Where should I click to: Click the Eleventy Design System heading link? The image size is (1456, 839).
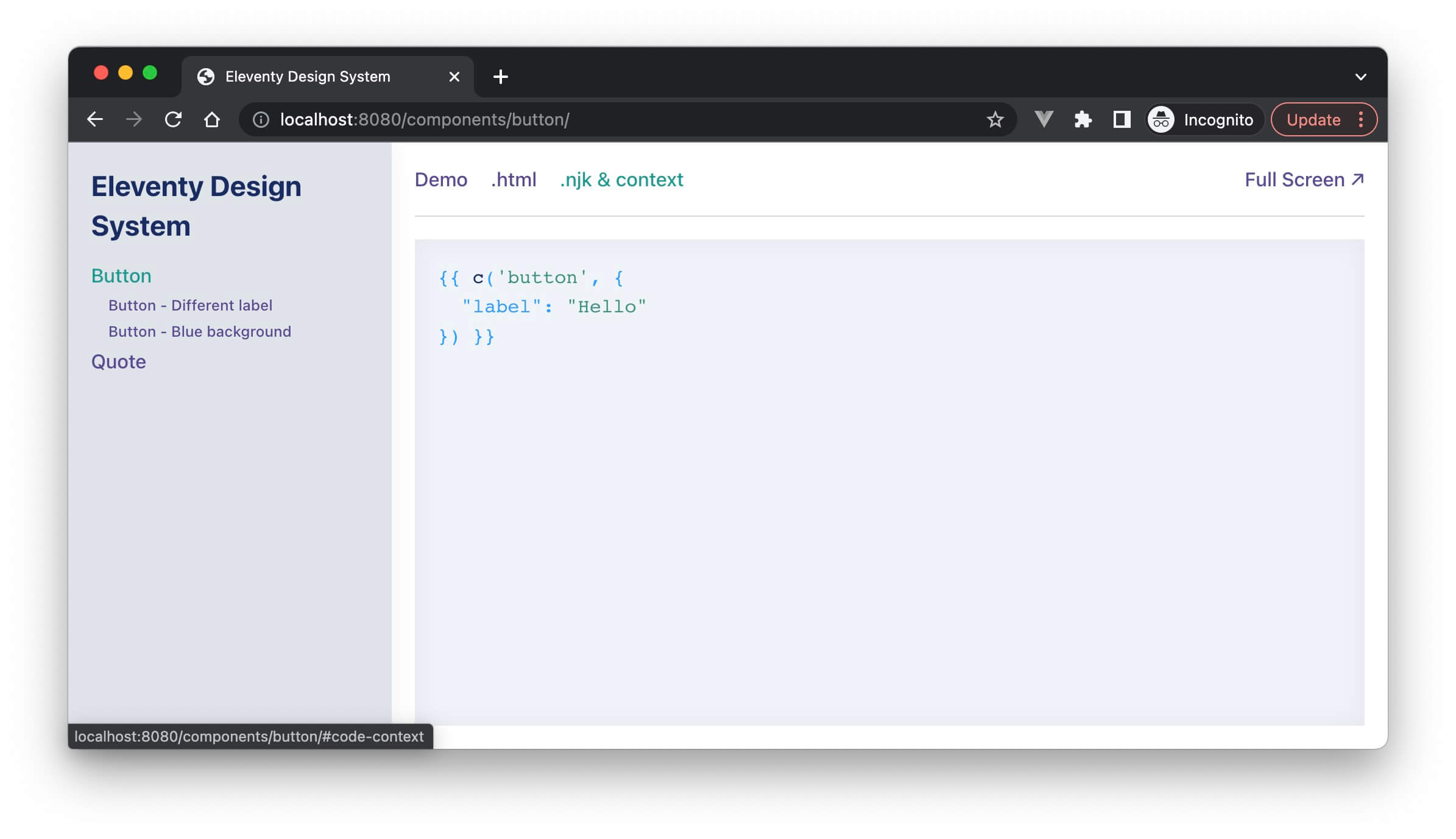196,206
